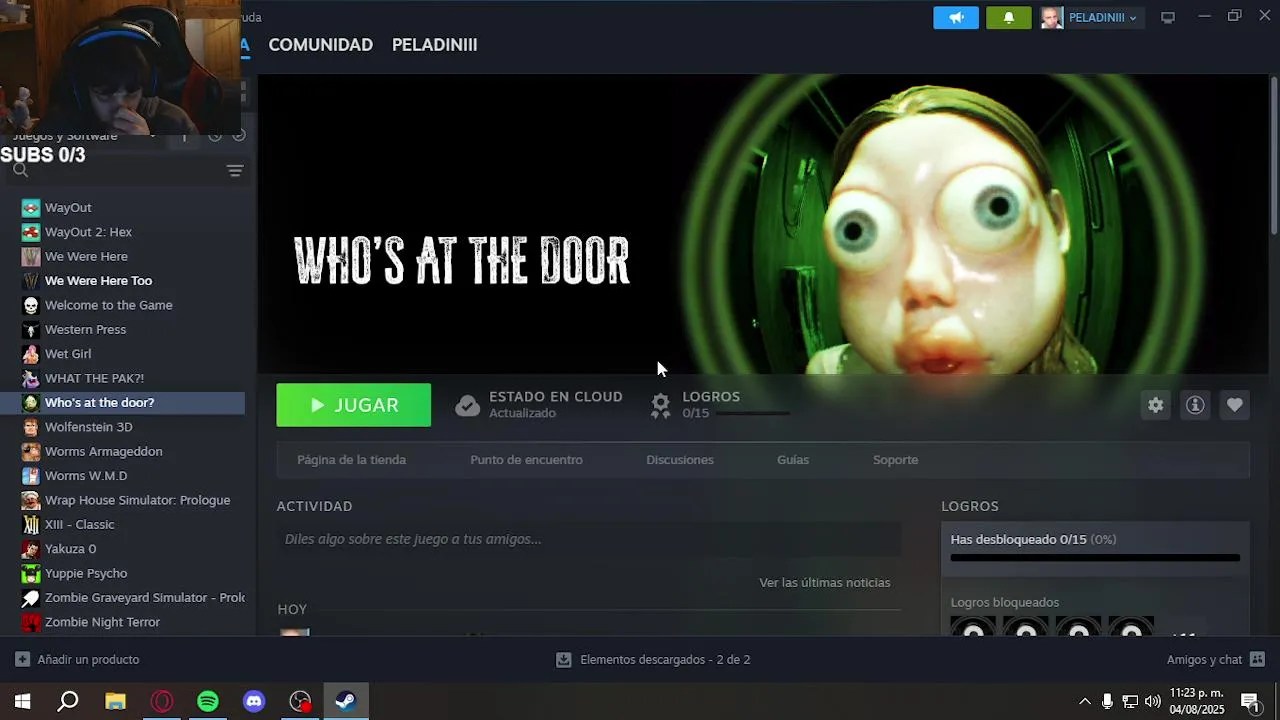
Task: Select Who's at the door? entry
Action: 122,402
